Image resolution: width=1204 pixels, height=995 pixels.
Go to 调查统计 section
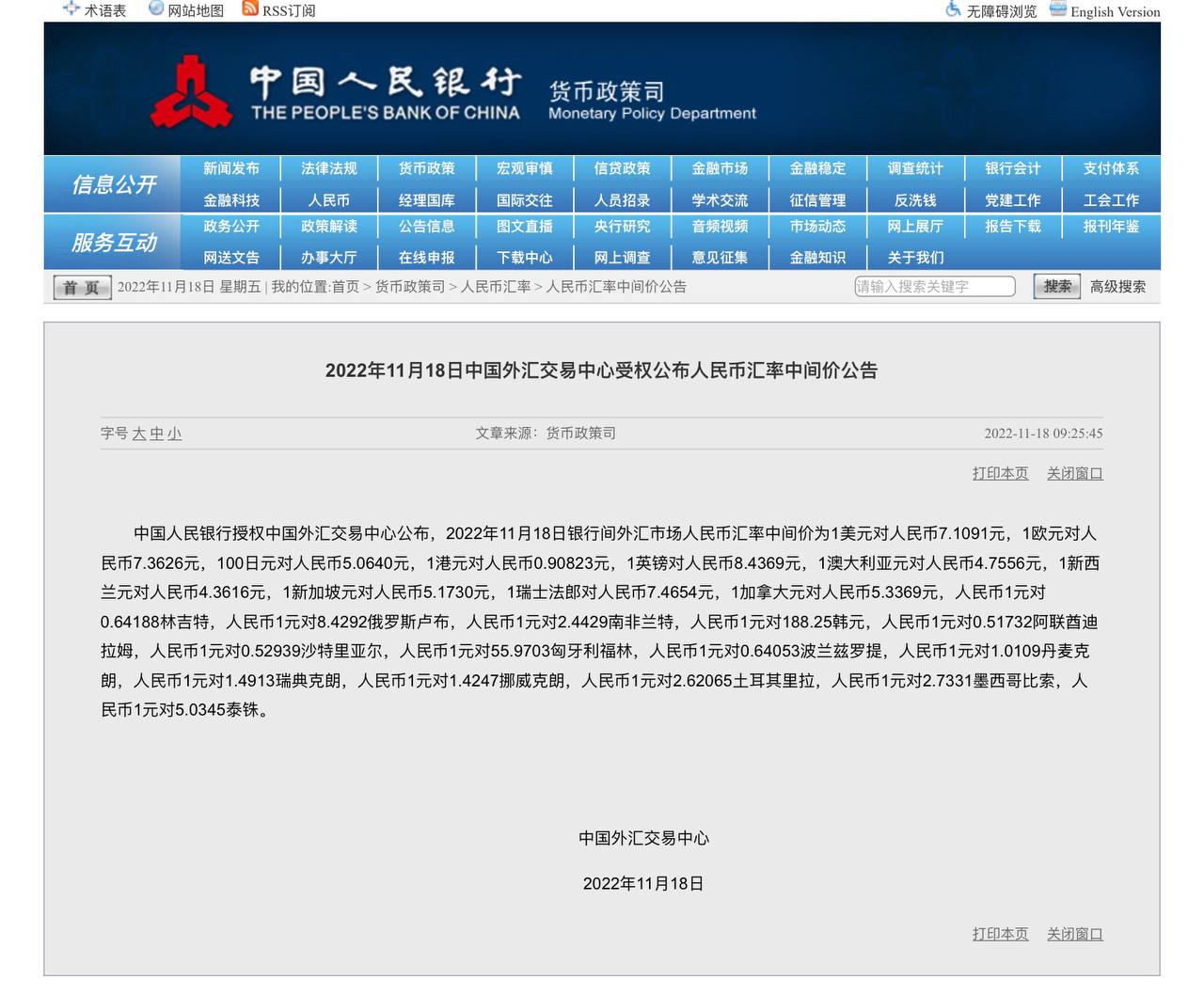tap(914, 168)
